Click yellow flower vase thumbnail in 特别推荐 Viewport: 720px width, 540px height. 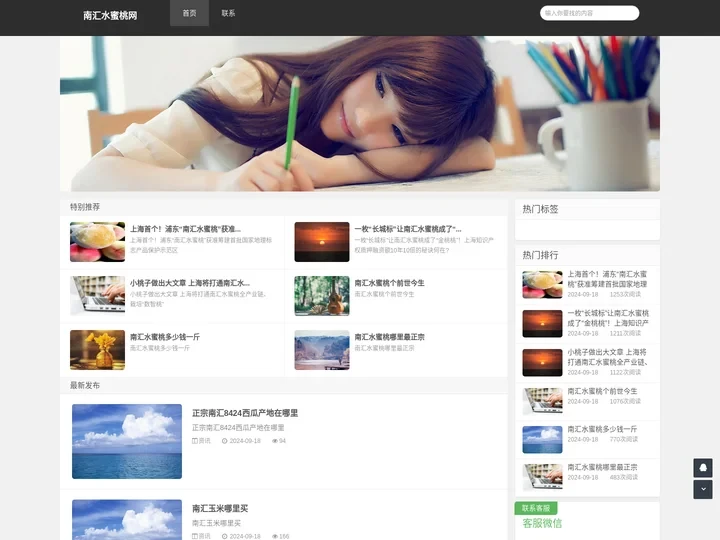[97, 350]
